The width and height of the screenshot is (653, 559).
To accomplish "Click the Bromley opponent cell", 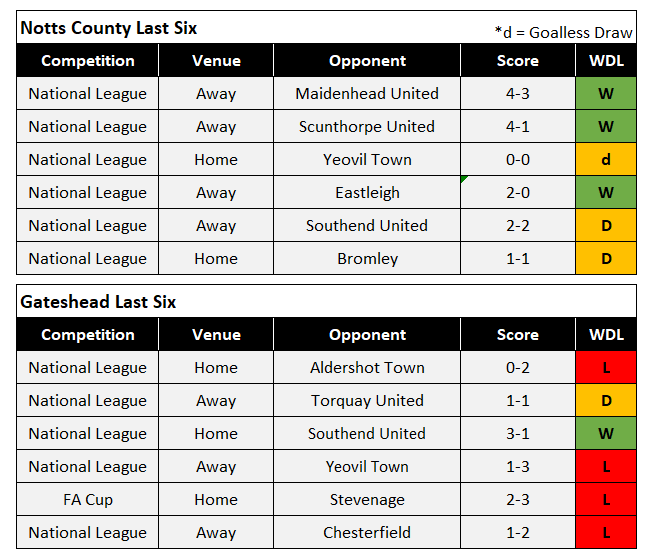I will pos(367,259).
